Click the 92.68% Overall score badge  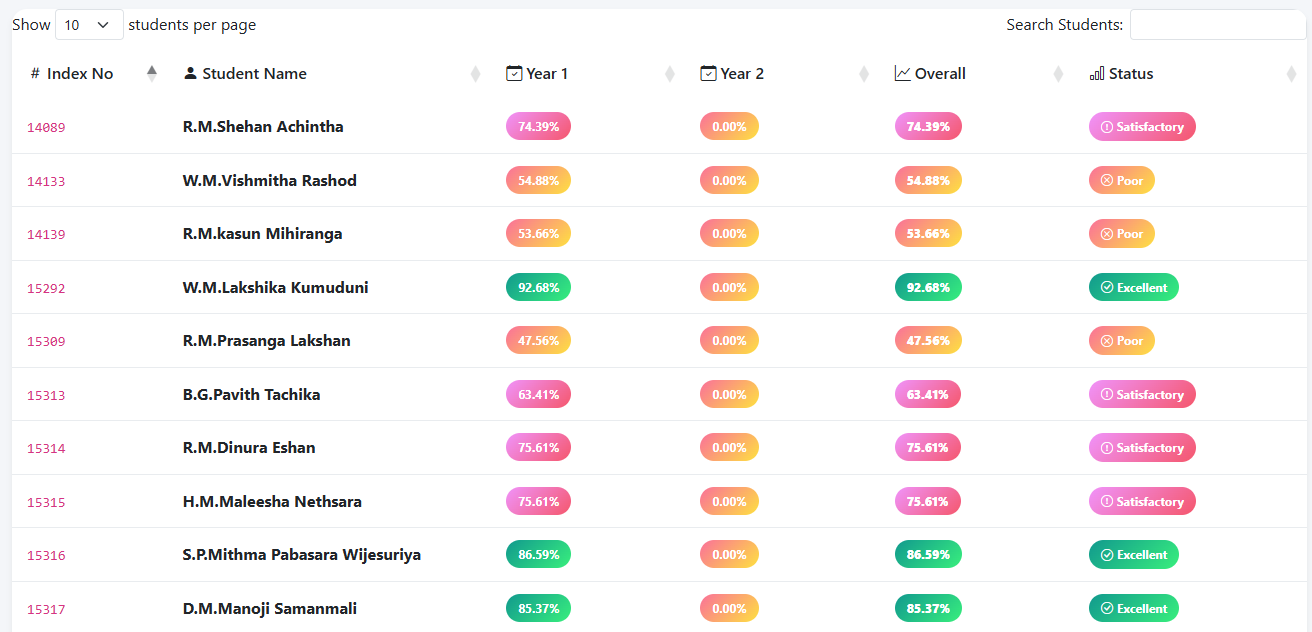click(x=928, y=287)
